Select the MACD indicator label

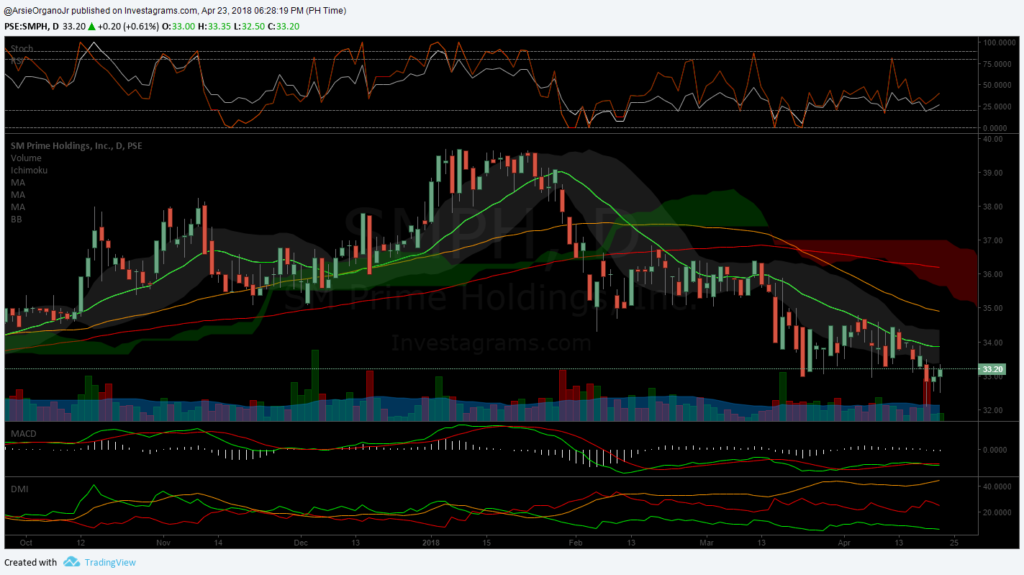(24, 434)
